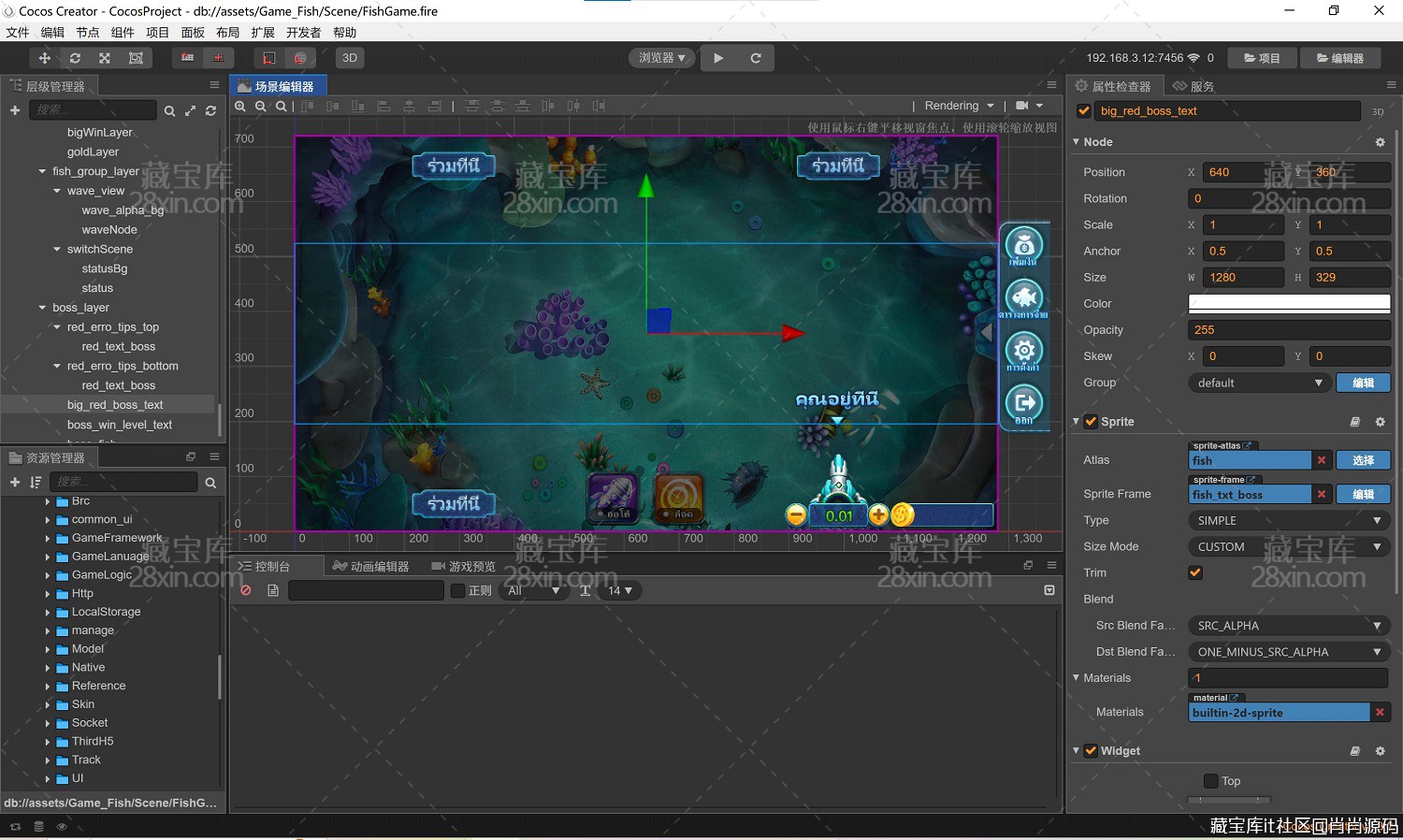Switch to the 游戏预览 tab
Viewport: 1403px width, 840px height.
[464, 566]
